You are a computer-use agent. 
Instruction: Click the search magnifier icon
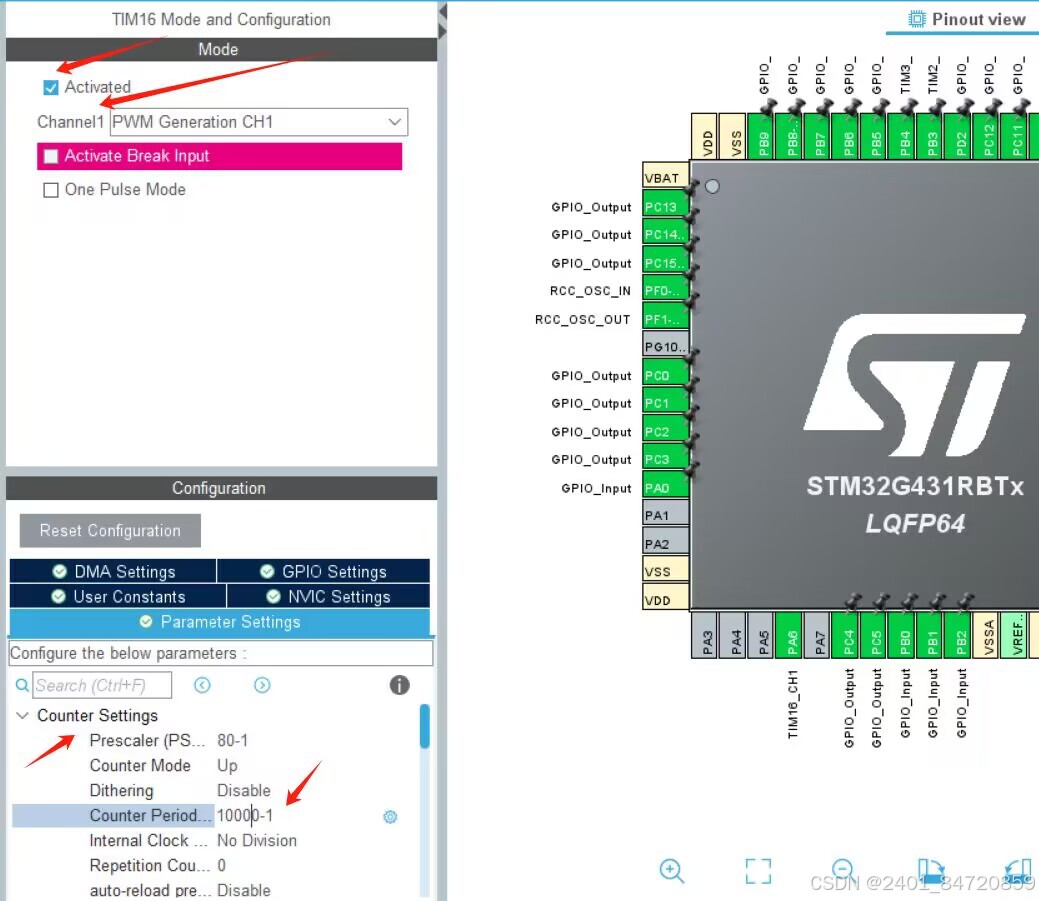pos(22,685)
